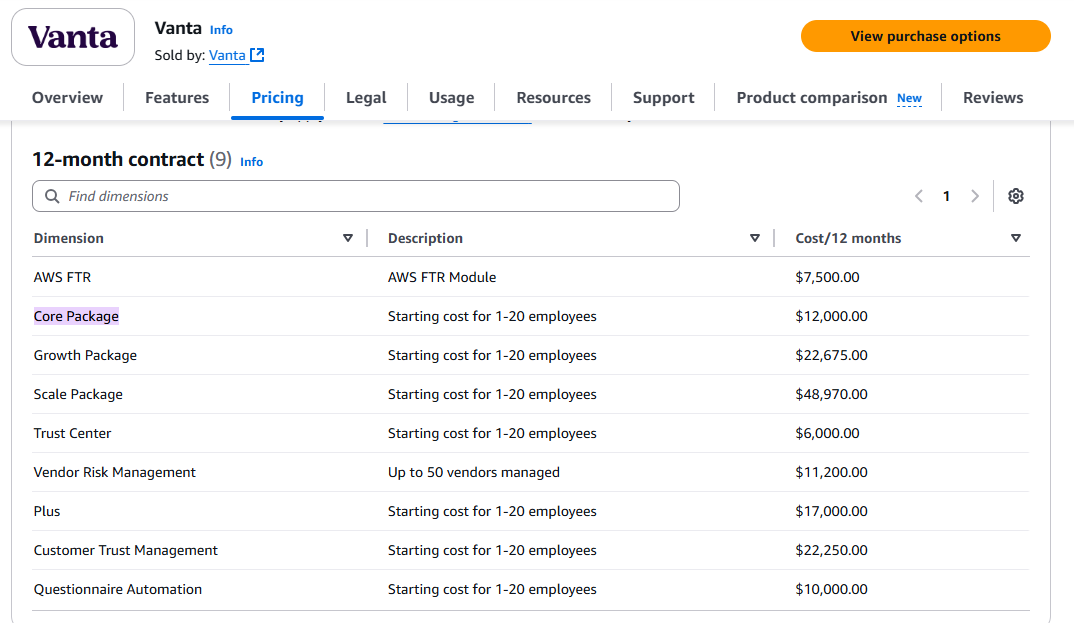Click the $6,000.00 cost value
Screen dimensions: 1074x623
click(x=827, y=433)
